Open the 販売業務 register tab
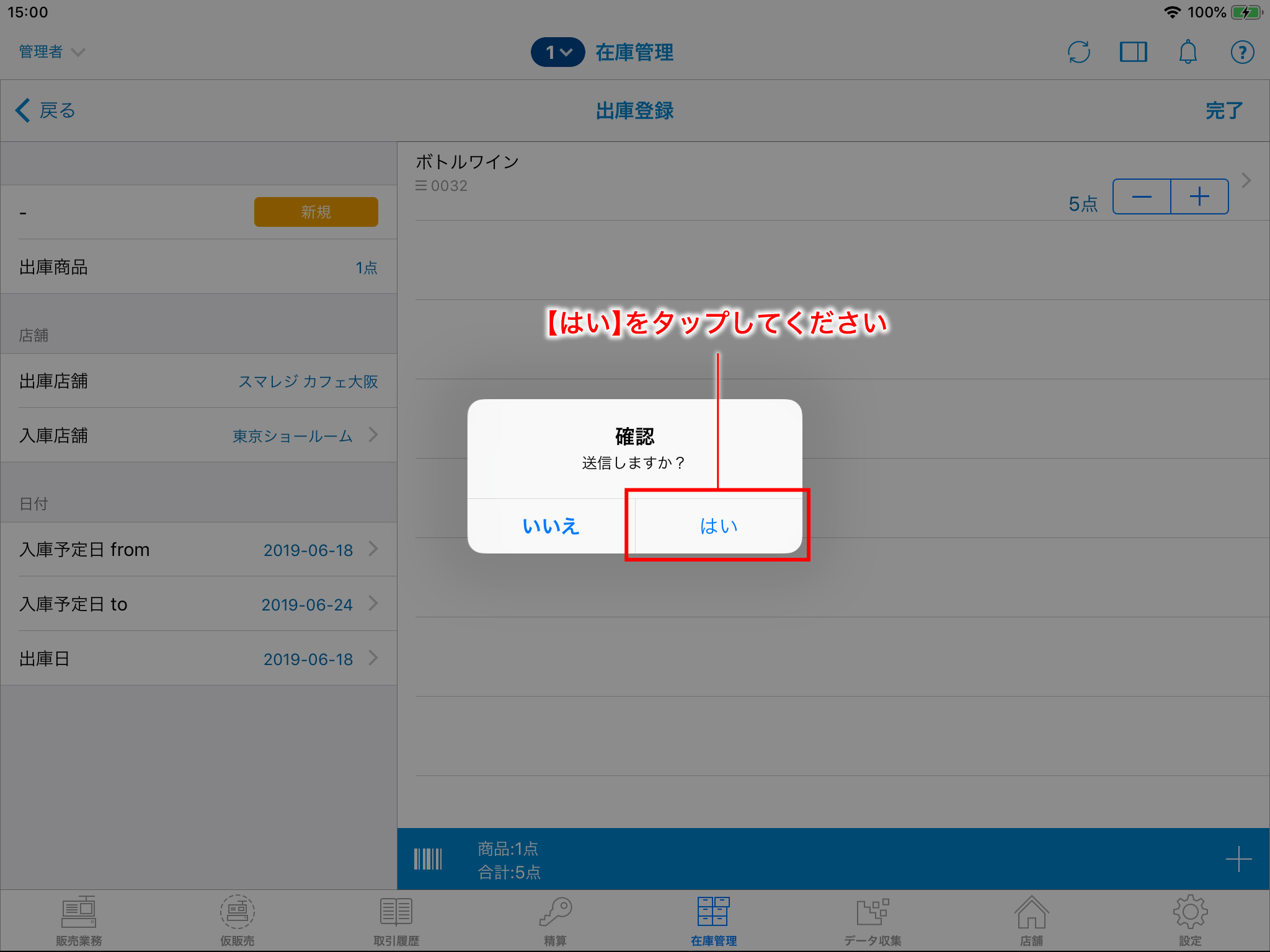Viewport: 1270px width, 952px height. click(x=79, y=921)
